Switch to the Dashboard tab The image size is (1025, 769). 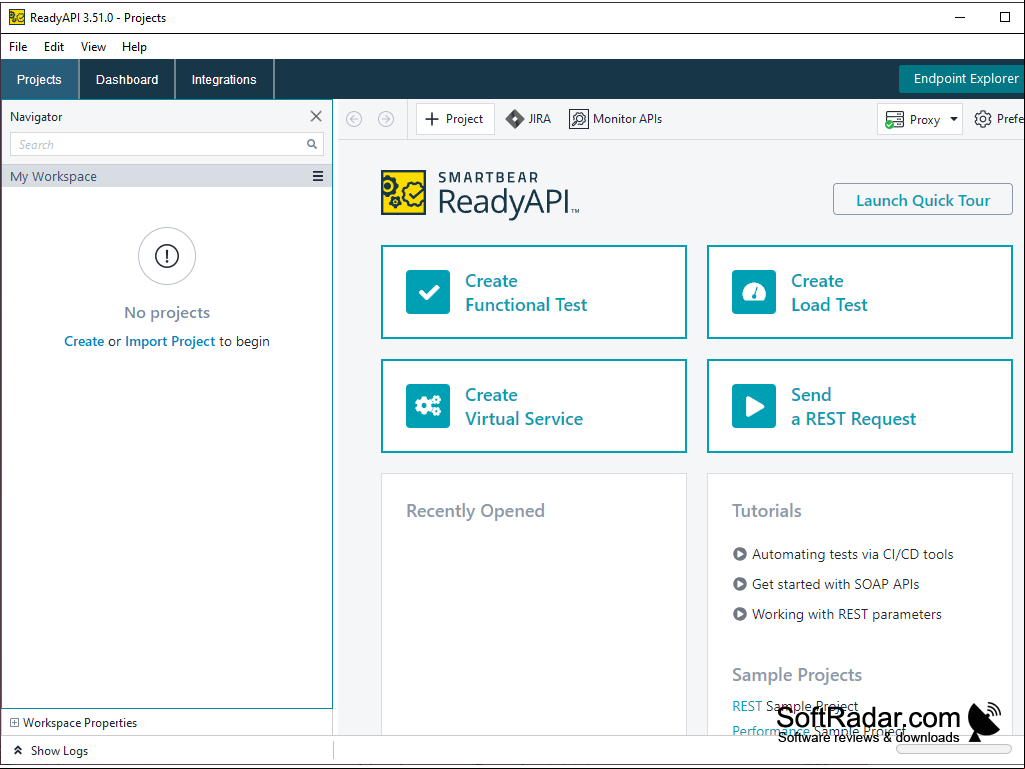click(x=127, y=80)
